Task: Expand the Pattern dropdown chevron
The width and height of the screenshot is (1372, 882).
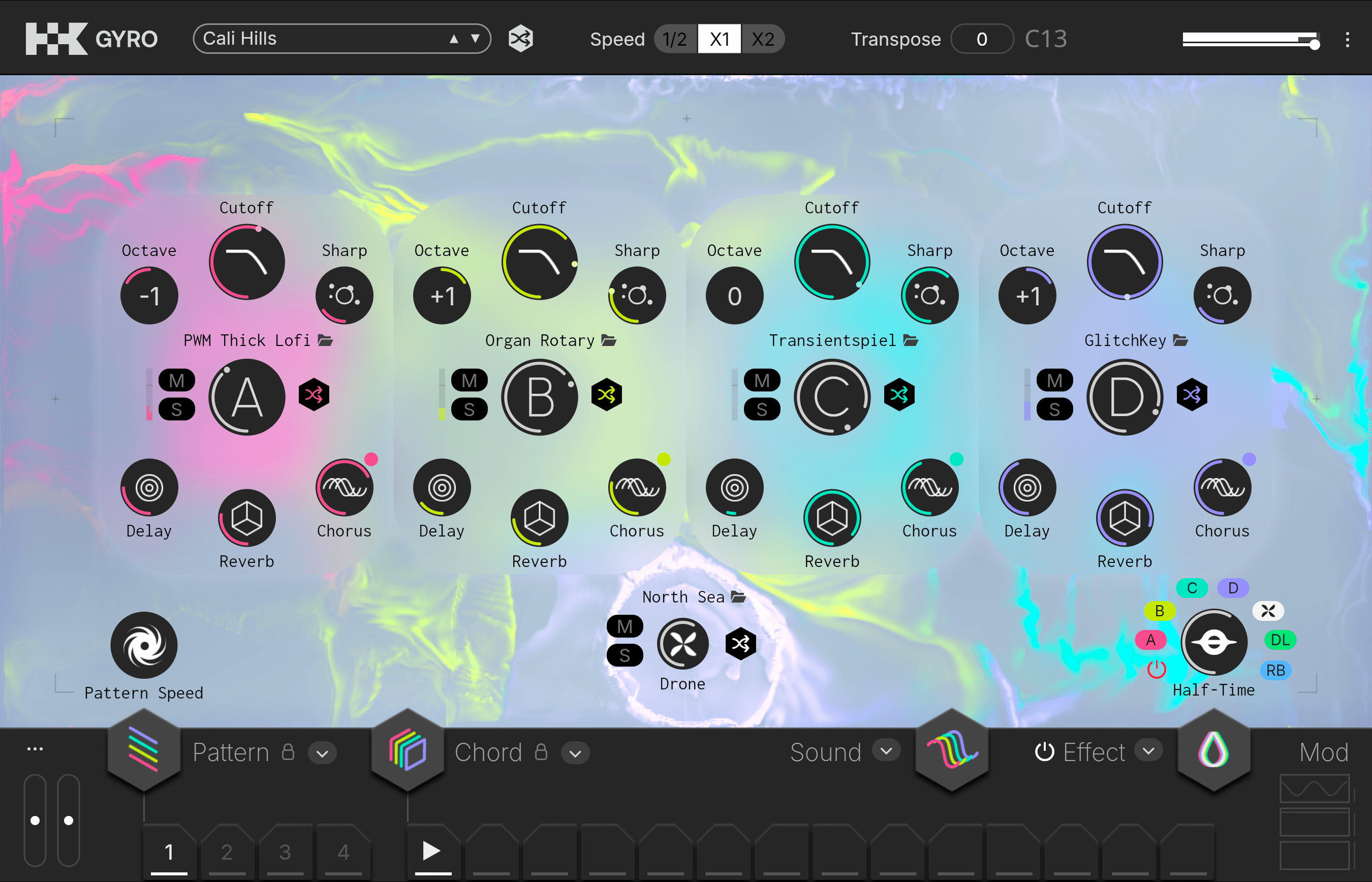Action: point(323,753)
